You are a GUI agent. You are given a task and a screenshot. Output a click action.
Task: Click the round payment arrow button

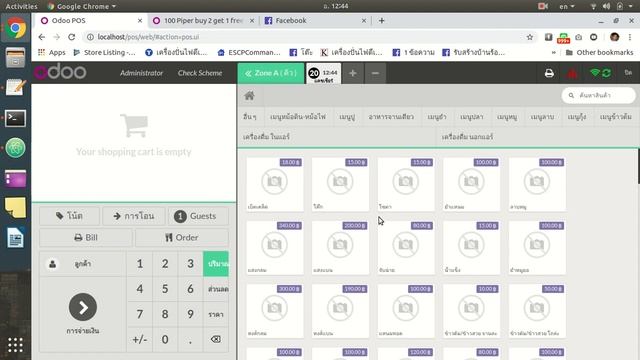pos(83,307)
